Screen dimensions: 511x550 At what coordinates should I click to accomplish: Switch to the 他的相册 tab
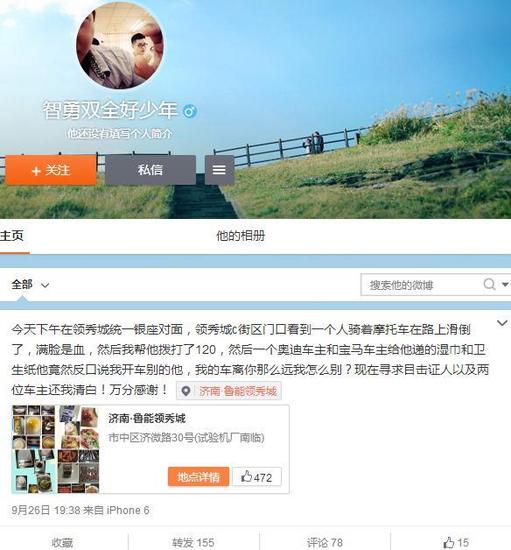(241, 236)
